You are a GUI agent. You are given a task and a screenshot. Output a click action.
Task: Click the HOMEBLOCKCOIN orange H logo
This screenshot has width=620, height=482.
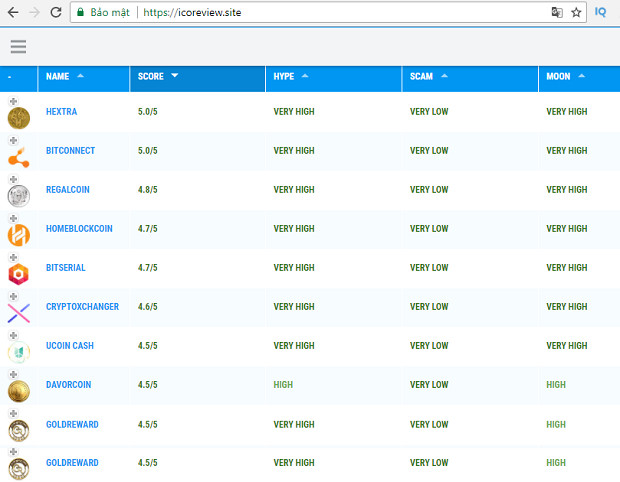click(x=19, y=235)
